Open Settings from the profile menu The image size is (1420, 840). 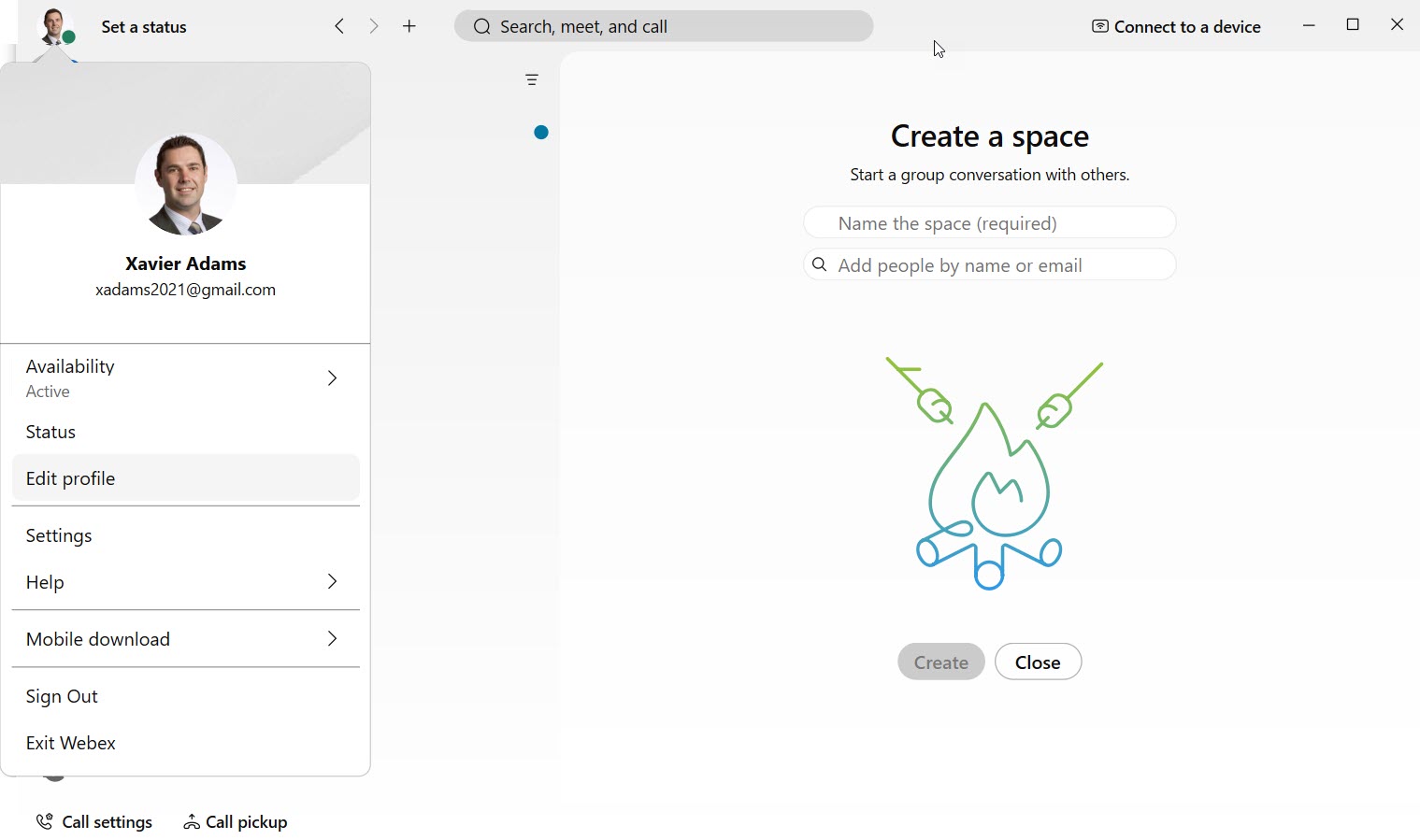coord(185,535)
